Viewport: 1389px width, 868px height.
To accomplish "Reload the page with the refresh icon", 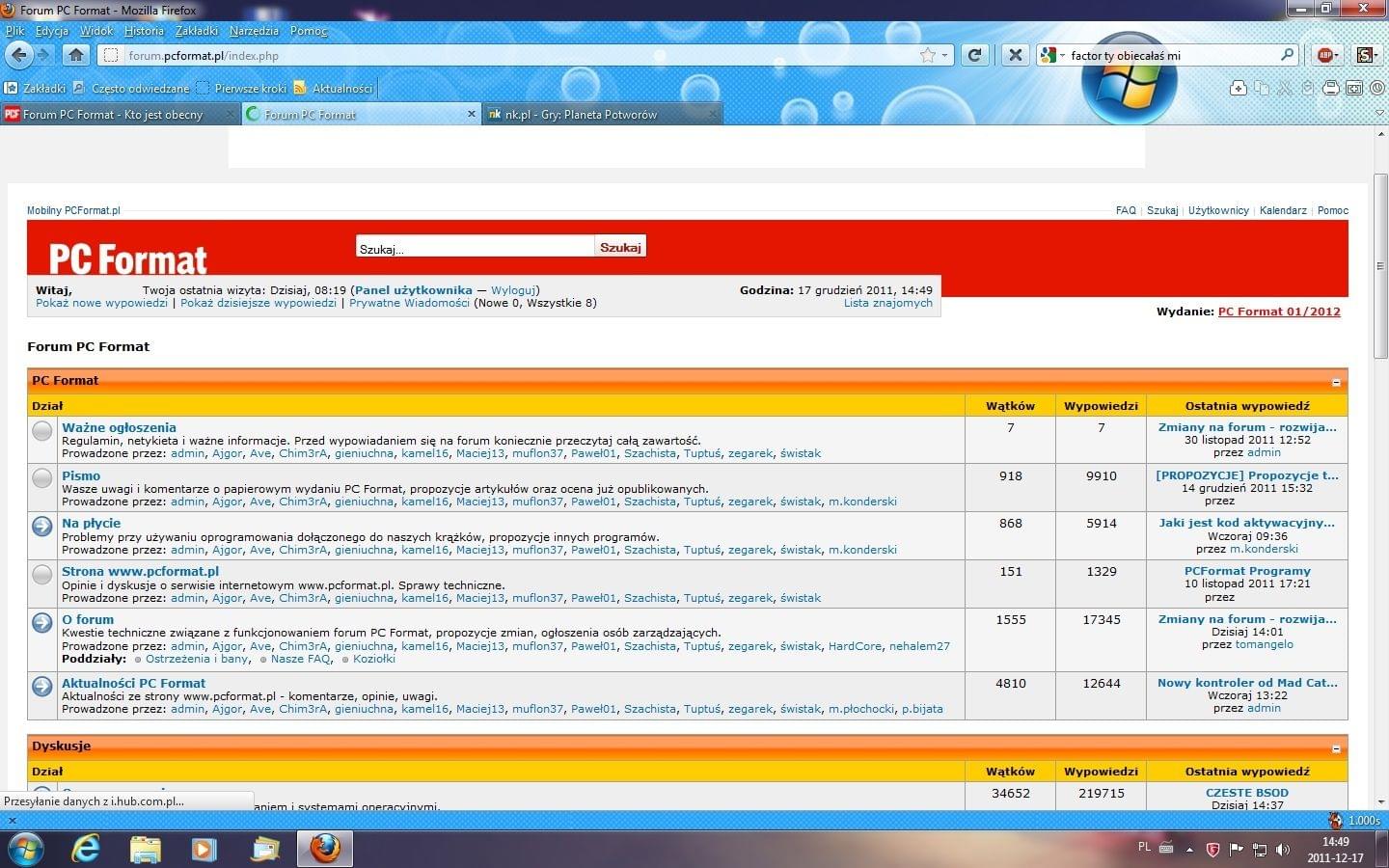I will [974, 55].
